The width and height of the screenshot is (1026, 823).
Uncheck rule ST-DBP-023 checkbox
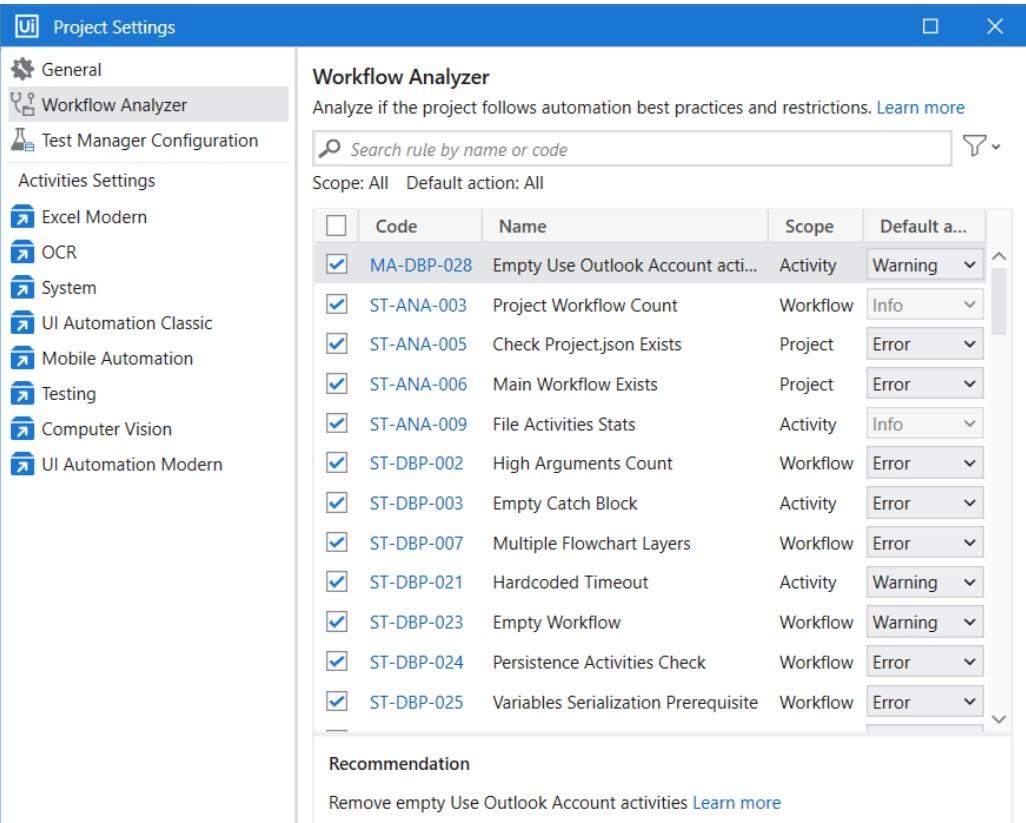click(336, 622)
